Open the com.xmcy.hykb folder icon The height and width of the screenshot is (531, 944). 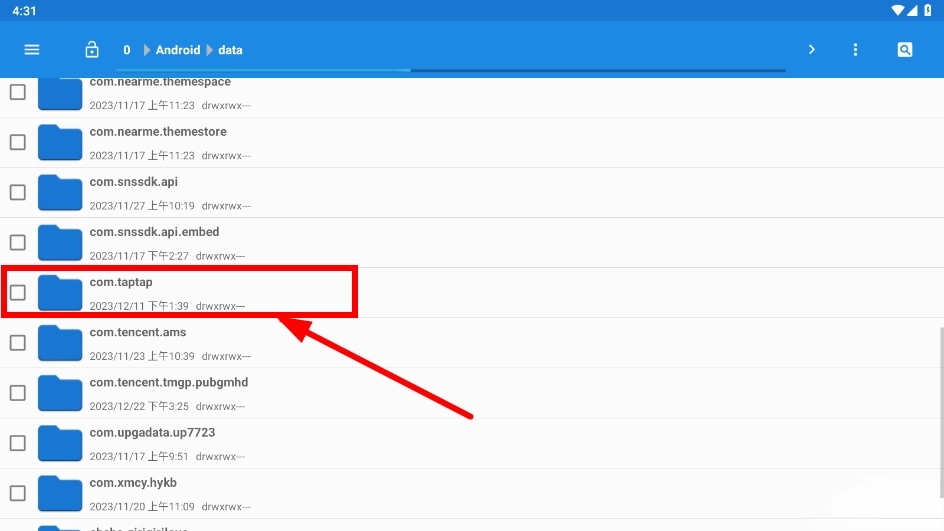tap(60, 493)
